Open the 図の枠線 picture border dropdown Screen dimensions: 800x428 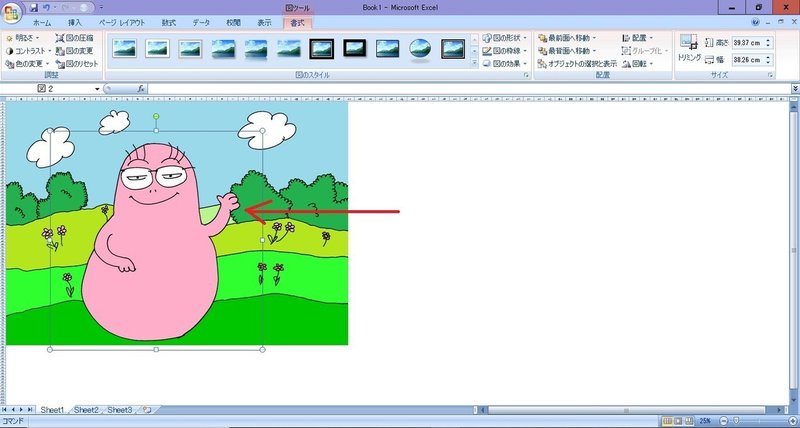point(505,51)
